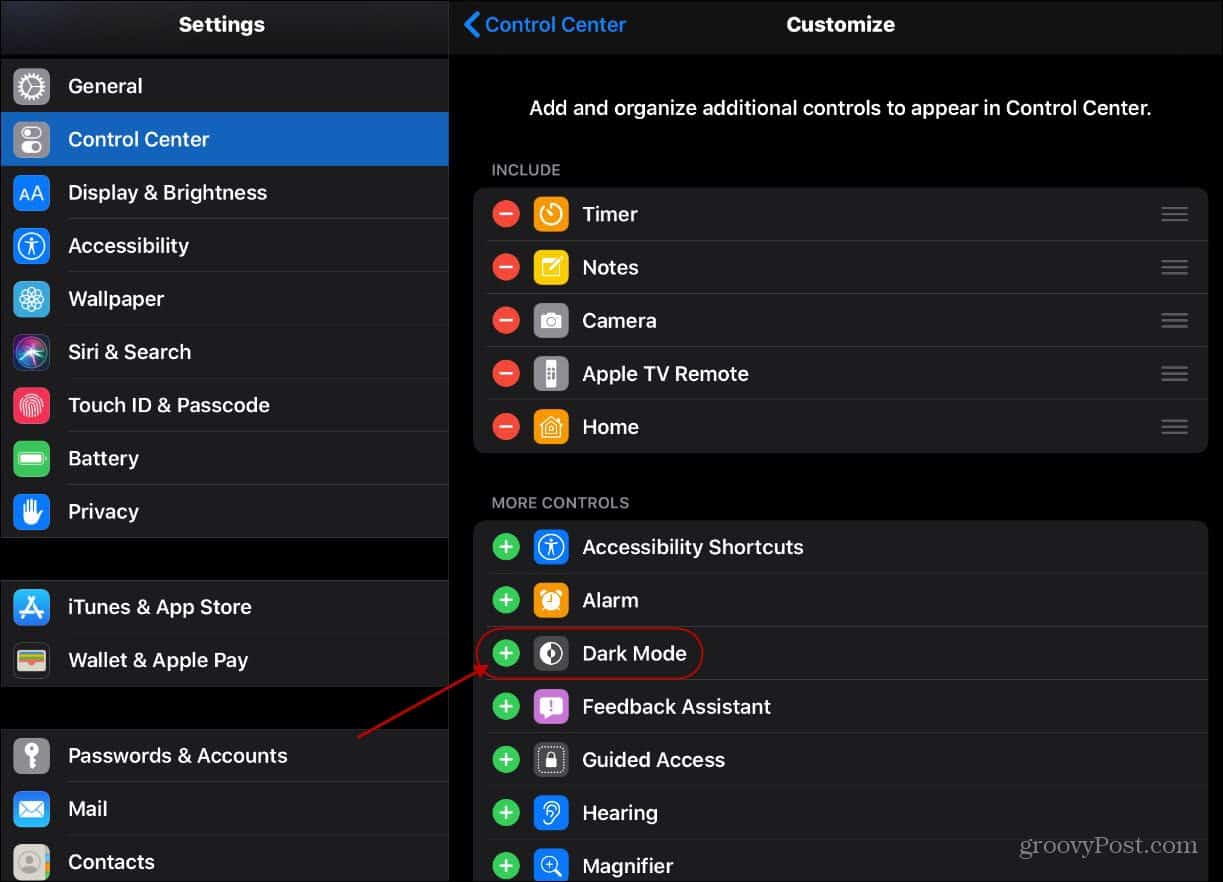The height and width of the screenshot is (882, 1223).
Task: Tap the gray Camera icon
Action: click(x=551, y=320)
